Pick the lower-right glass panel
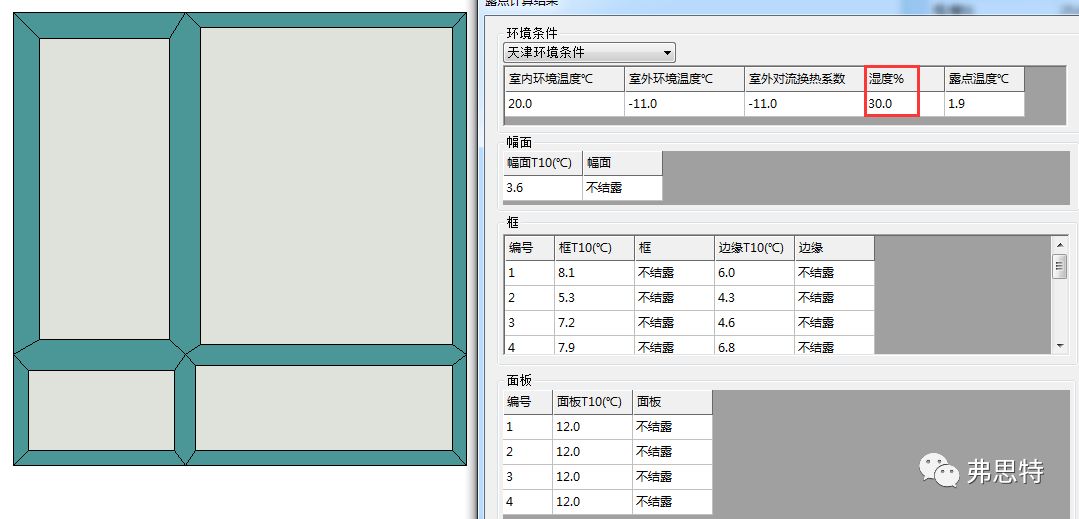This screenshot has height=519, width=1079. coord(323,408)
